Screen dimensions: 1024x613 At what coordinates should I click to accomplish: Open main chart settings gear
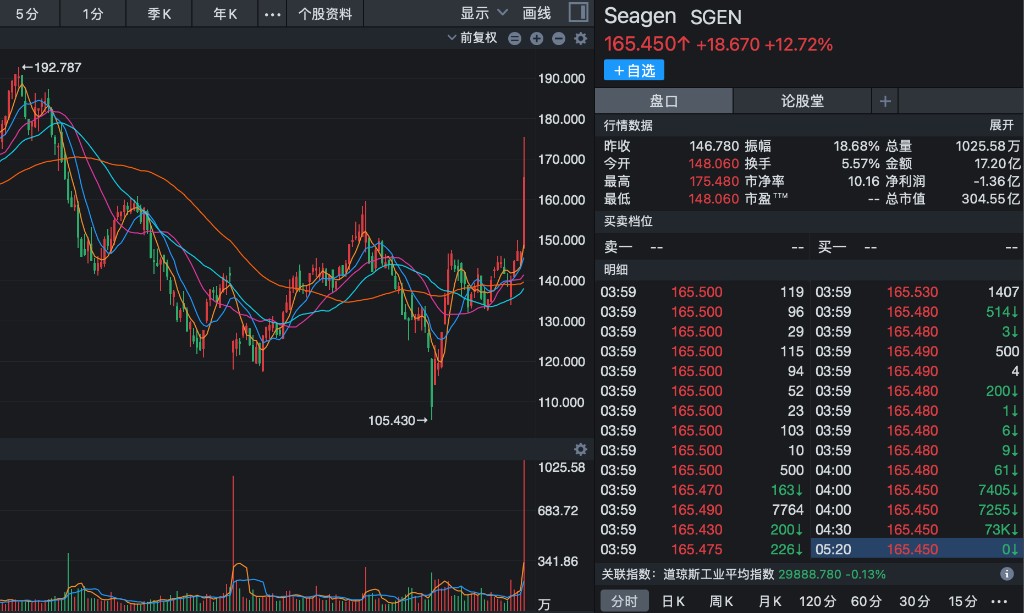580,39
